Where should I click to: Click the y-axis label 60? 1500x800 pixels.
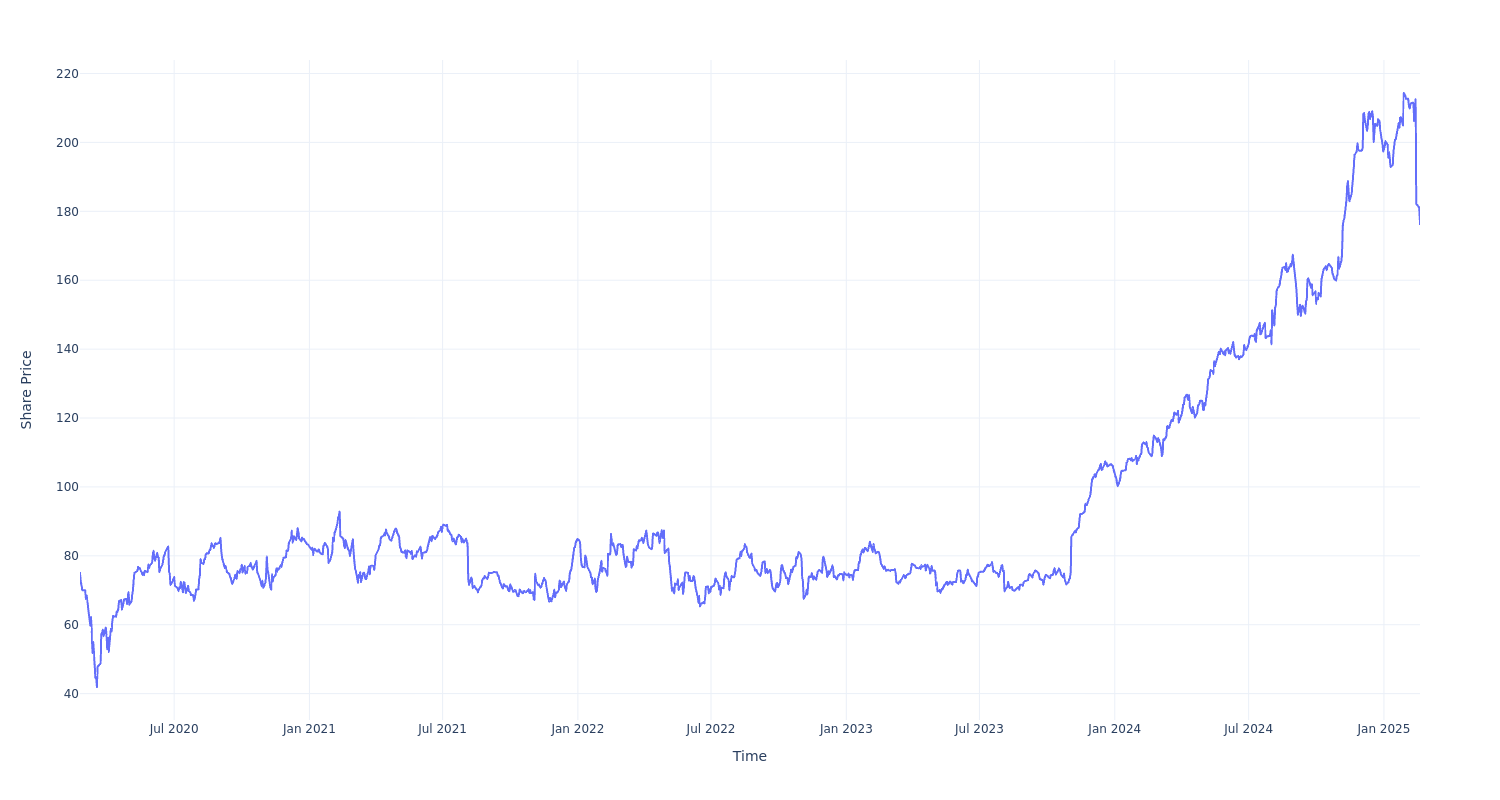(x=71, y=625)
